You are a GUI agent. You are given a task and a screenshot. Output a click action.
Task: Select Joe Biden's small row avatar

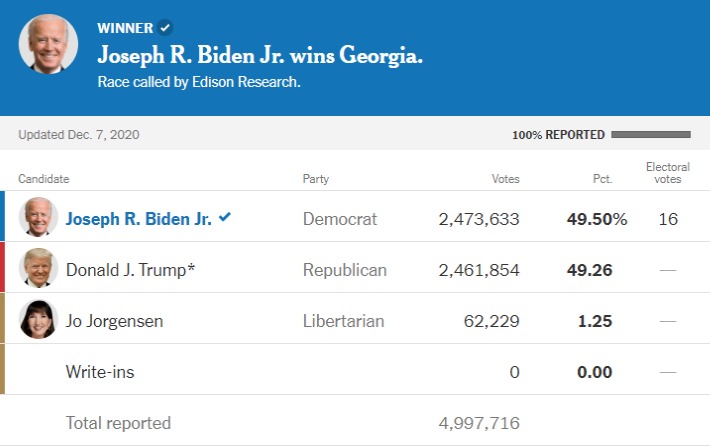pos(38,217)
